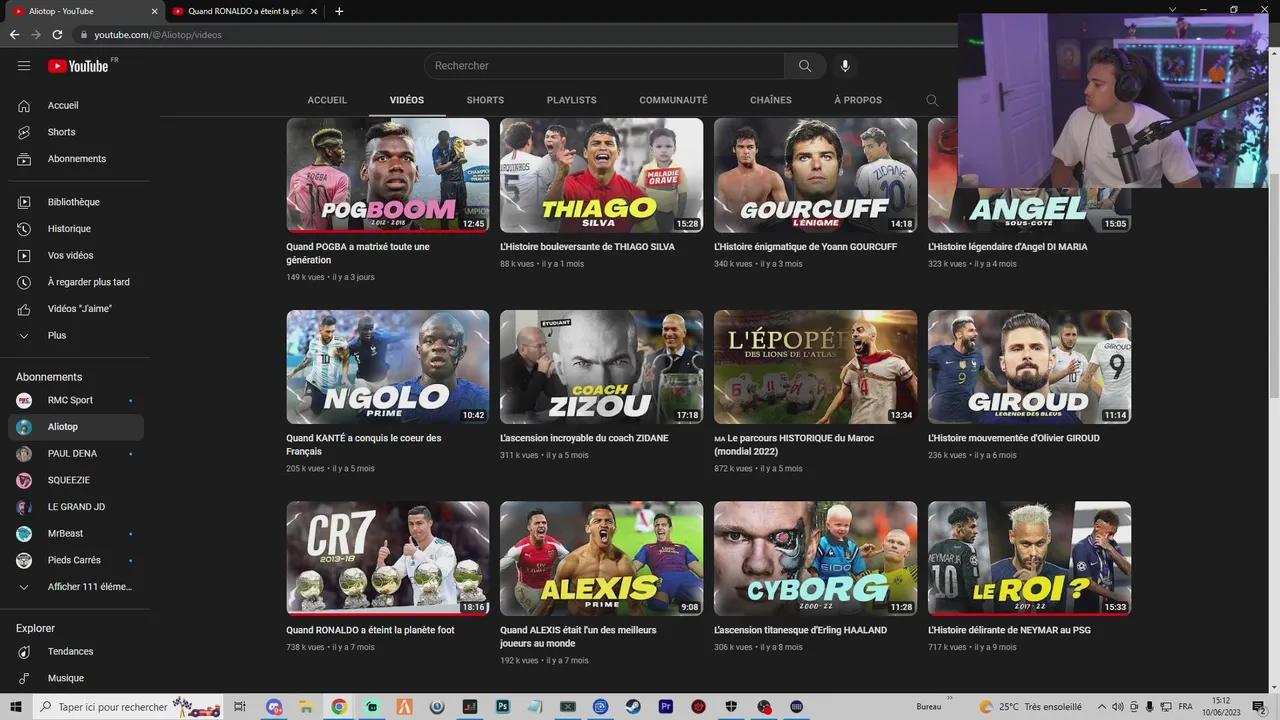The height and width of the screenshot is (720, 1280).
Task: Open the GOURCUFF video thumbnail
Action: coord(815,175)
